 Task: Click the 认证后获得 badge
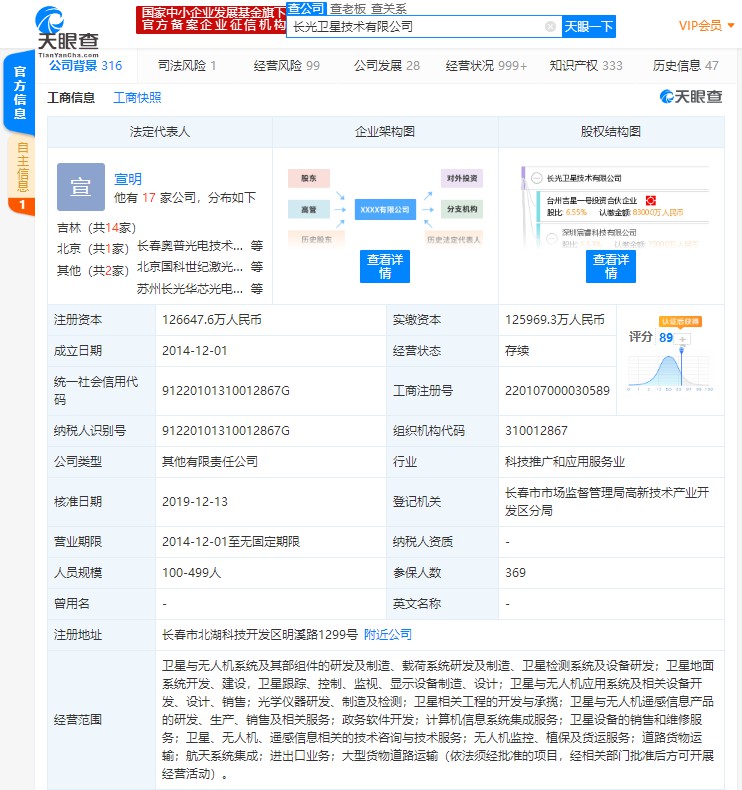pyautogui.click(x=681, y=321)
